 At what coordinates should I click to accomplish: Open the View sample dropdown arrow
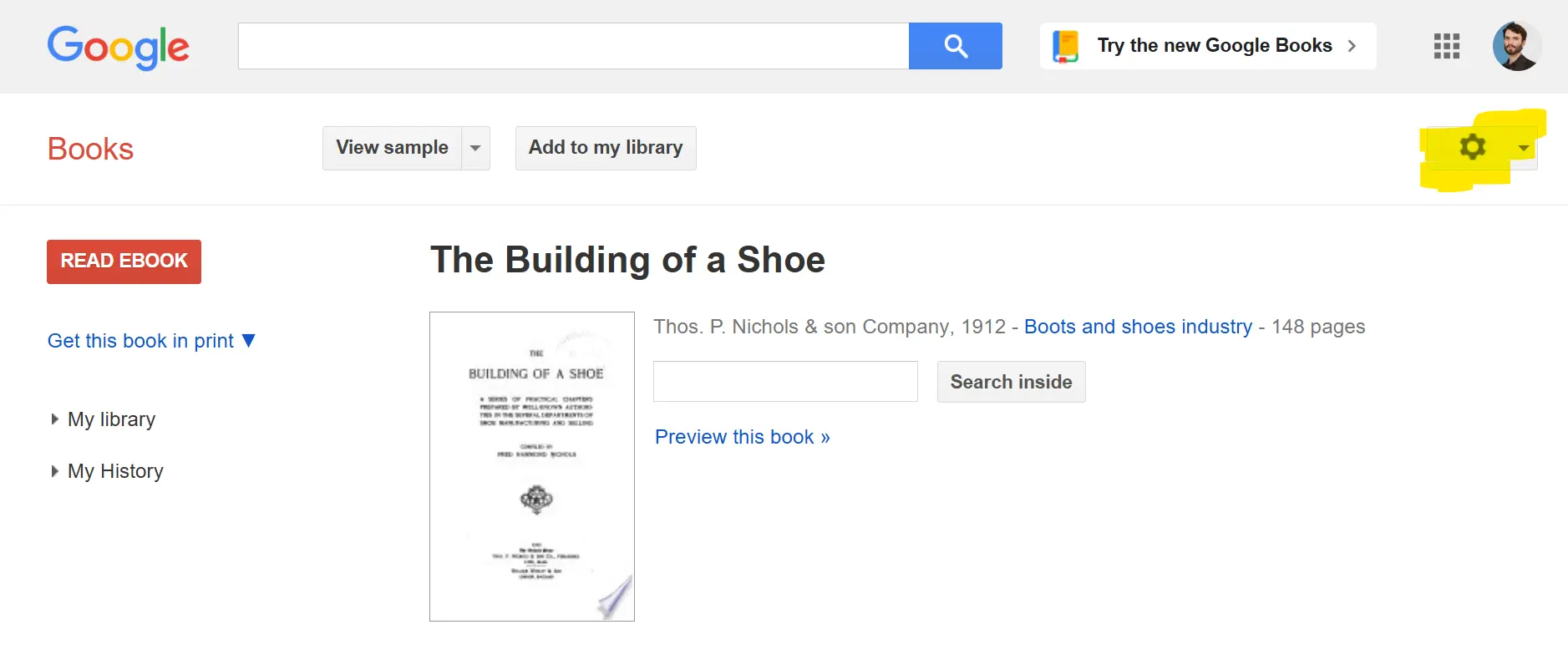tap(475, 148)
